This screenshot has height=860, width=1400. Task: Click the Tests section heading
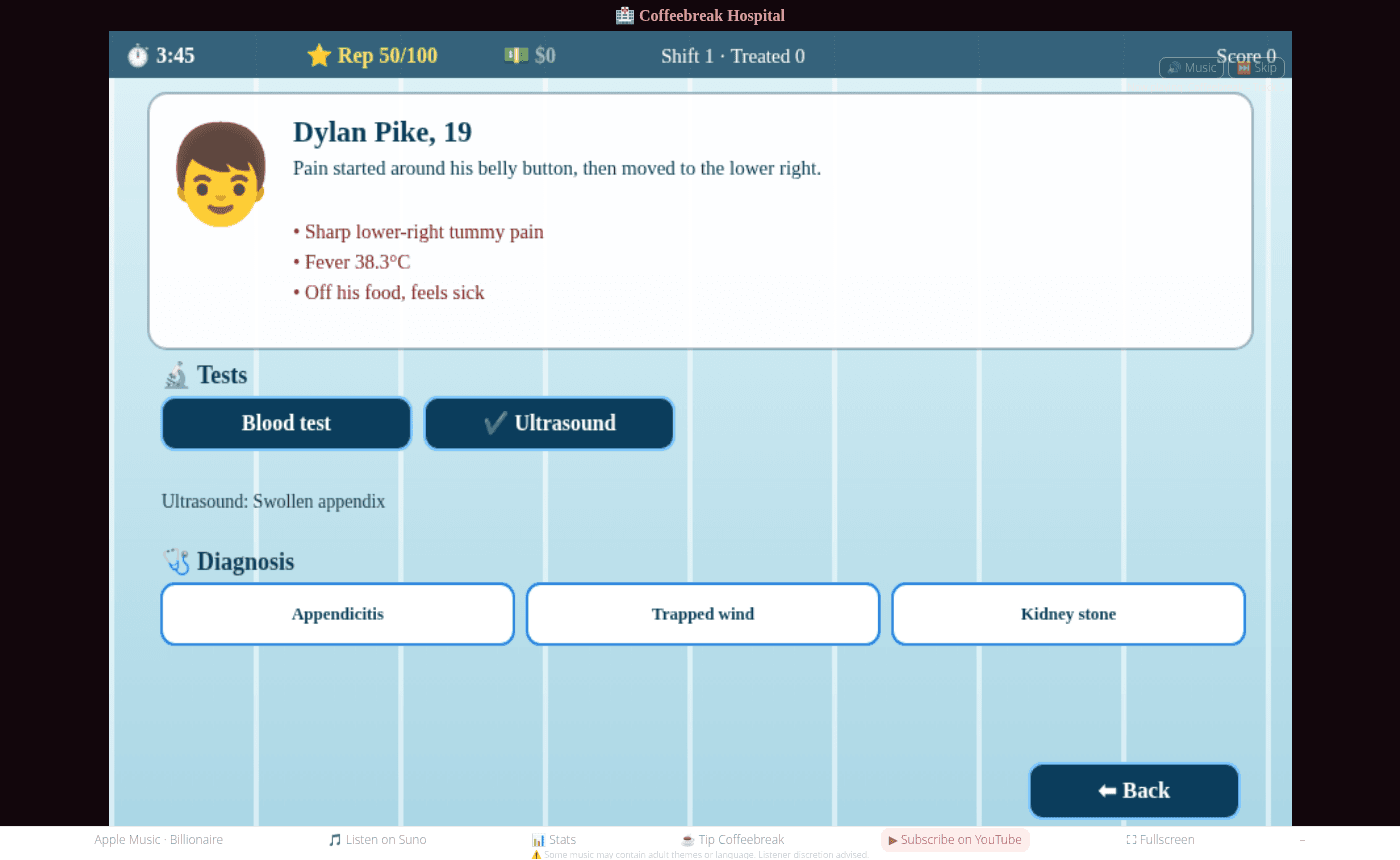tap(222, 375)
